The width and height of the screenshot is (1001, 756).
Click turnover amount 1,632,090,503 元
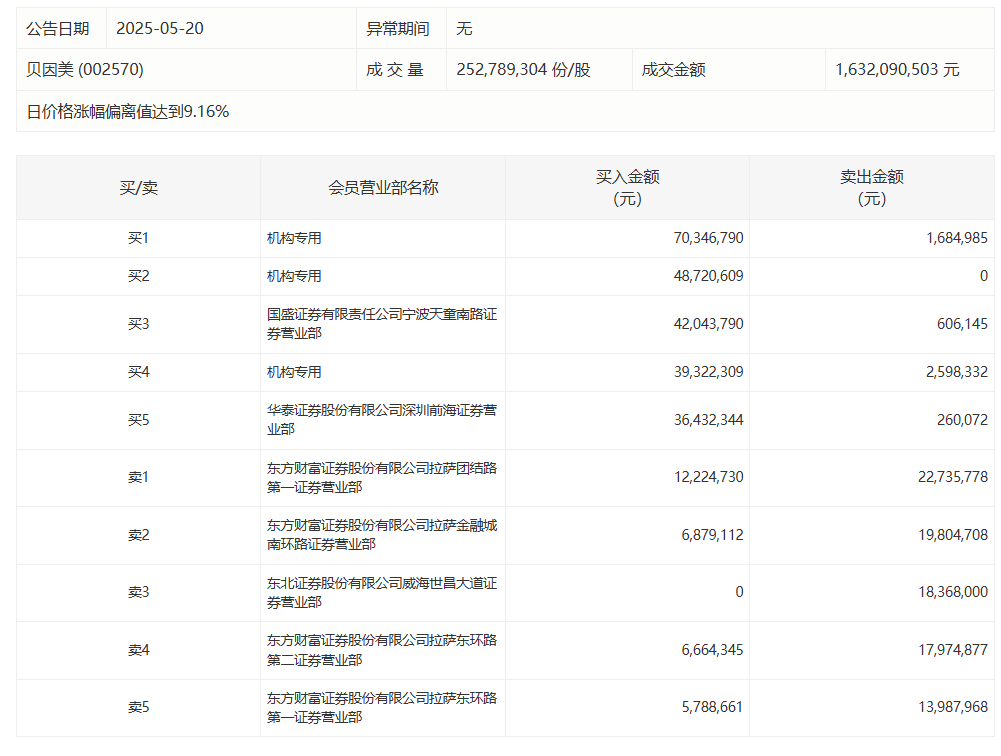(897, 70)
